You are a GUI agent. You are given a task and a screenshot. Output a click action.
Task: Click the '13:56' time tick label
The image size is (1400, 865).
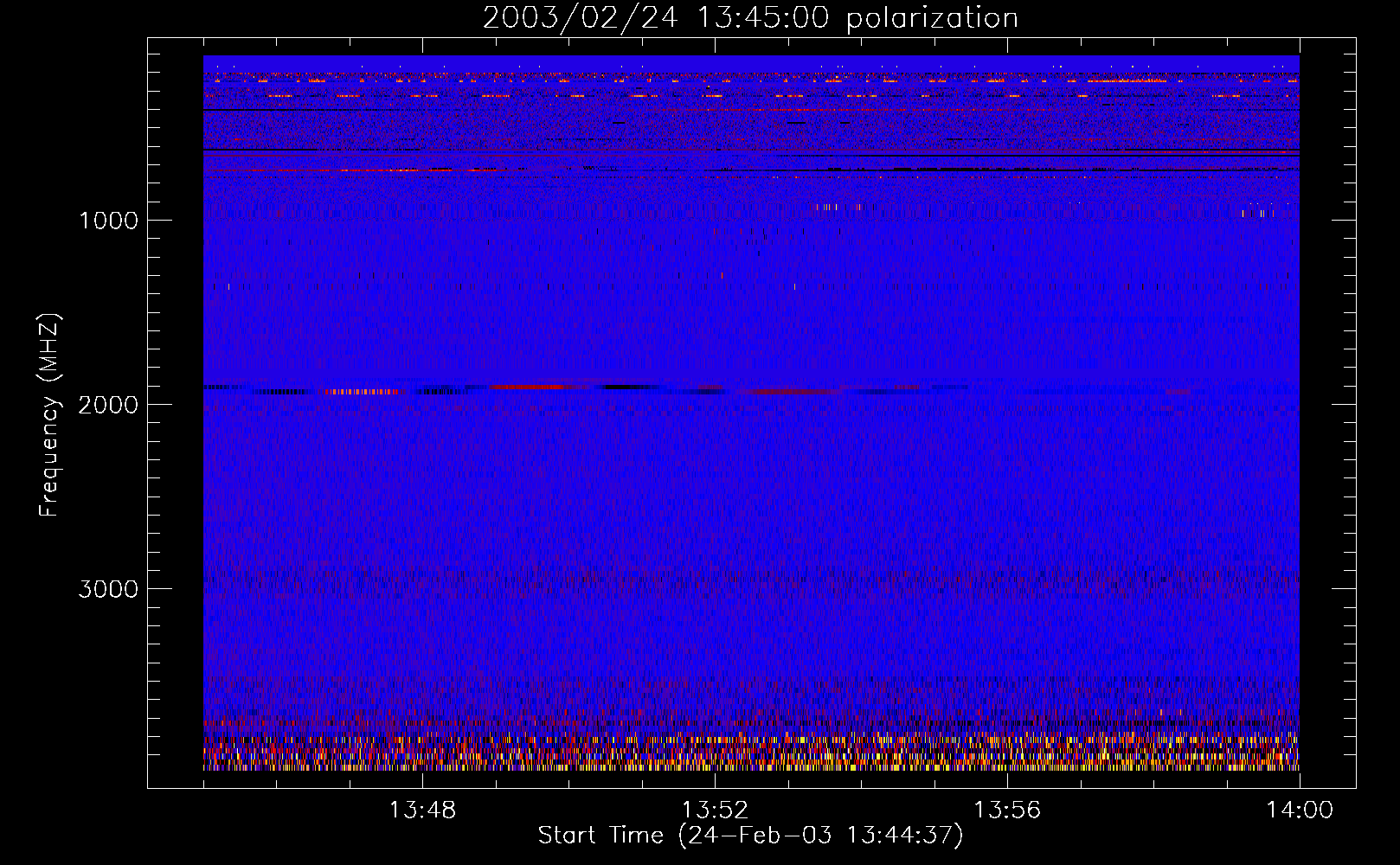1007,811
